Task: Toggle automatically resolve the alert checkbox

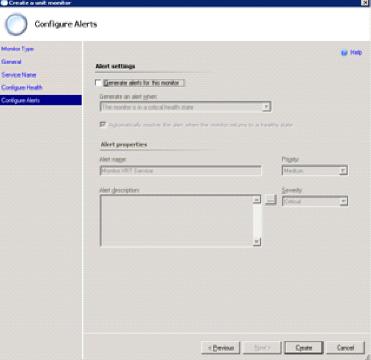Action: [103, 124]
